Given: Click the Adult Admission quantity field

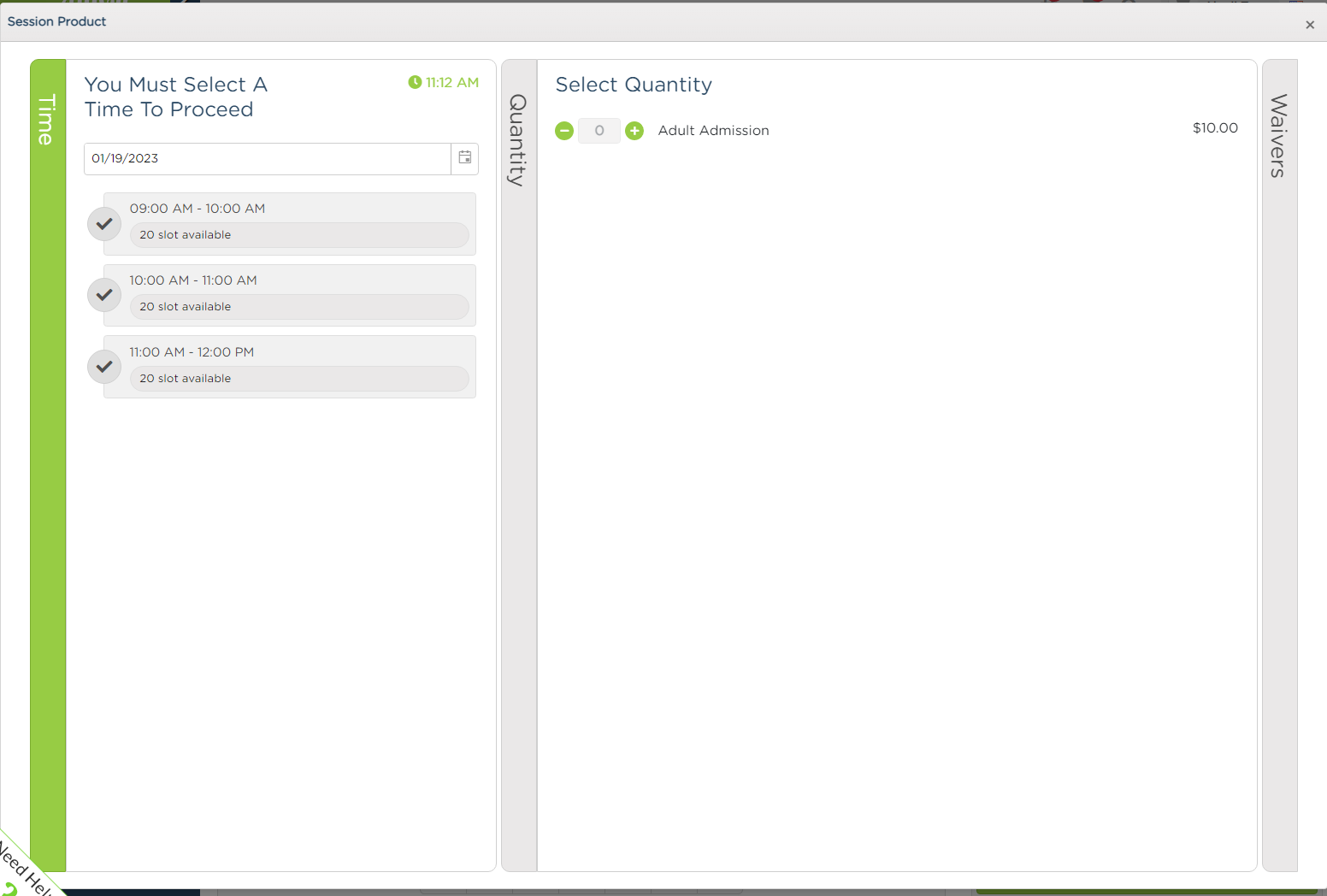Looking at the screenshot, I should tap(599, 131).
